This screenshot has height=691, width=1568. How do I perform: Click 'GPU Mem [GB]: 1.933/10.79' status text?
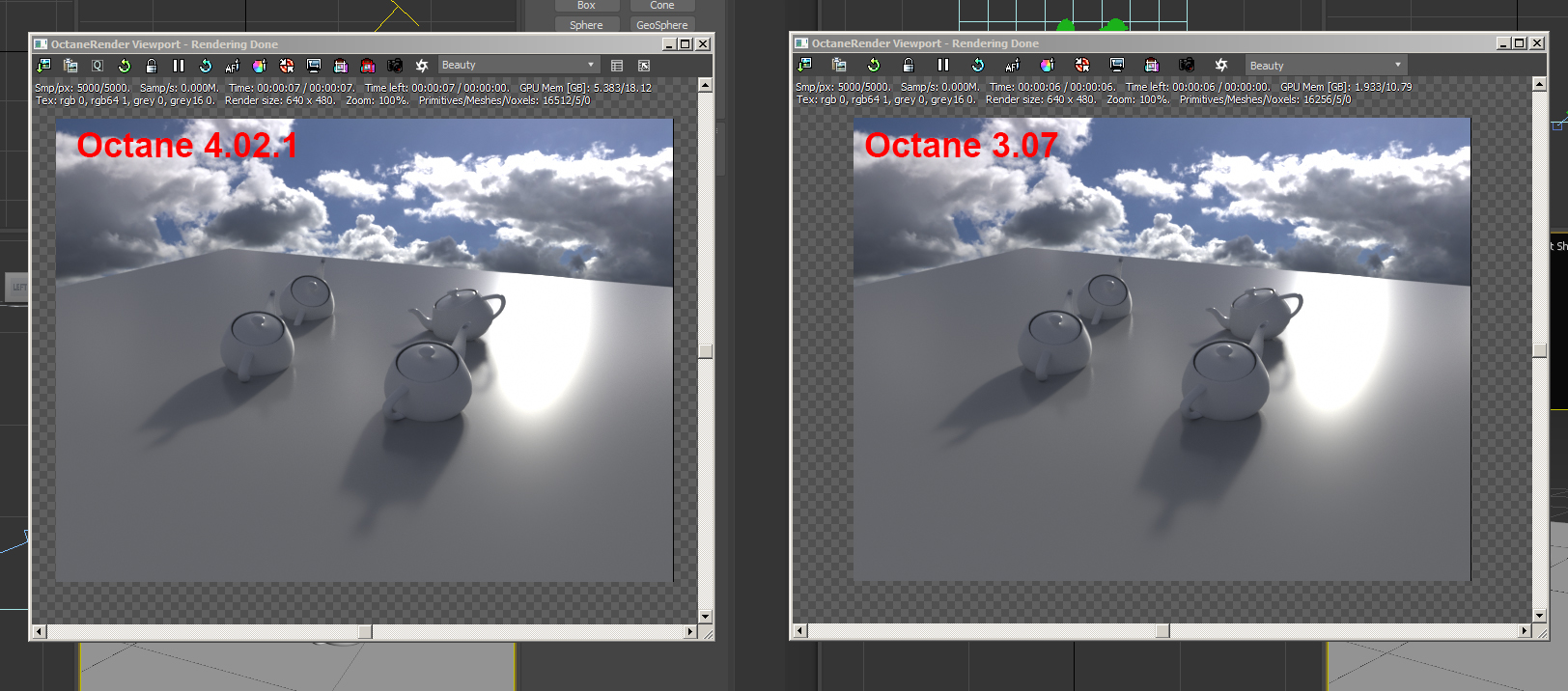[1346, 87]
